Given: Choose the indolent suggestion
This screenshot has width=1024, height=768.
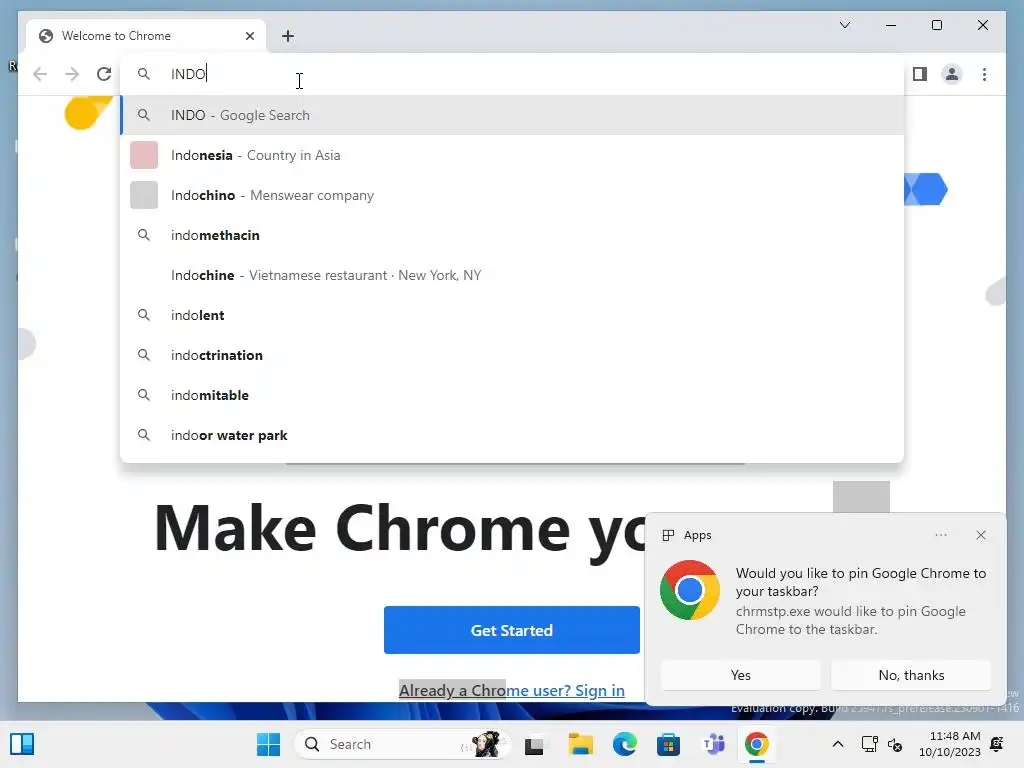Looking at the screenshot, I should [x=512, y=315].
